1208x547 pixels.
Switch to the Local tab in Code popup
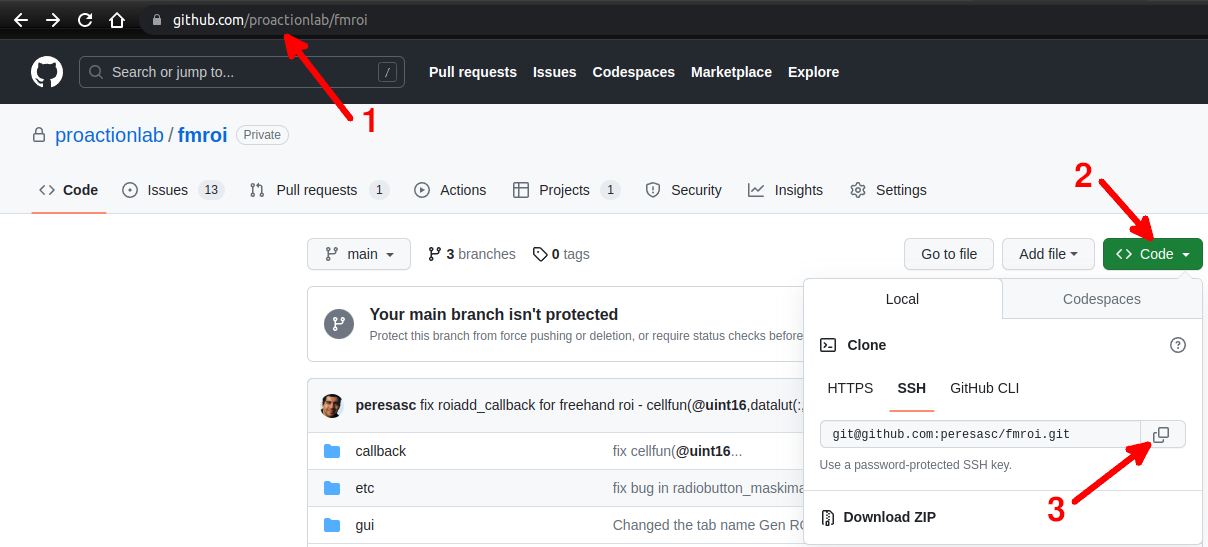coord(902,299)
